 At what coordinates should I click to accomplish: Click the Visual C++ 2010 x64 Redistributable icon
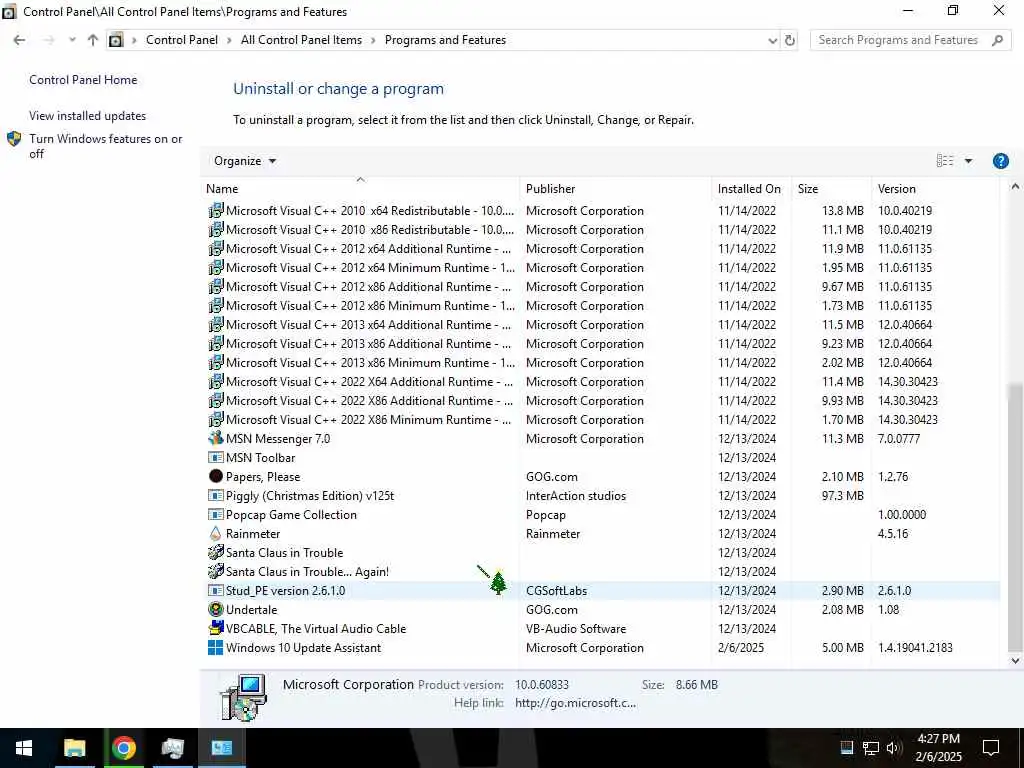(x=216, y=210)
